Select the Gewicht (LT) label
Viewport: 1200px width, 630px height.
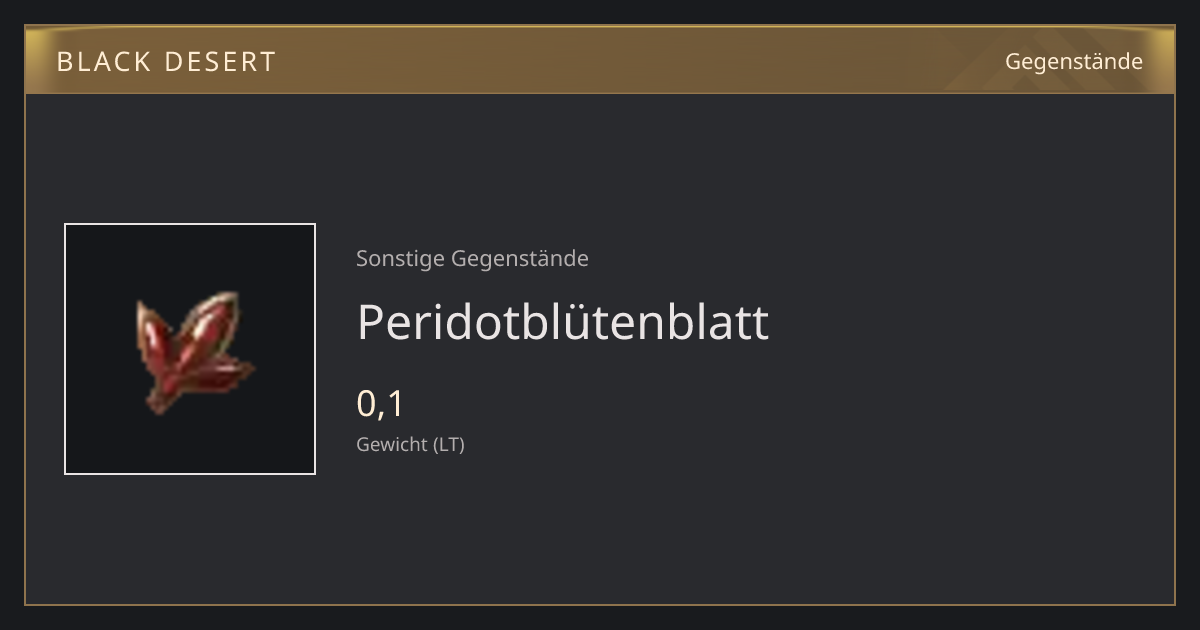click(x=410, y=445)
